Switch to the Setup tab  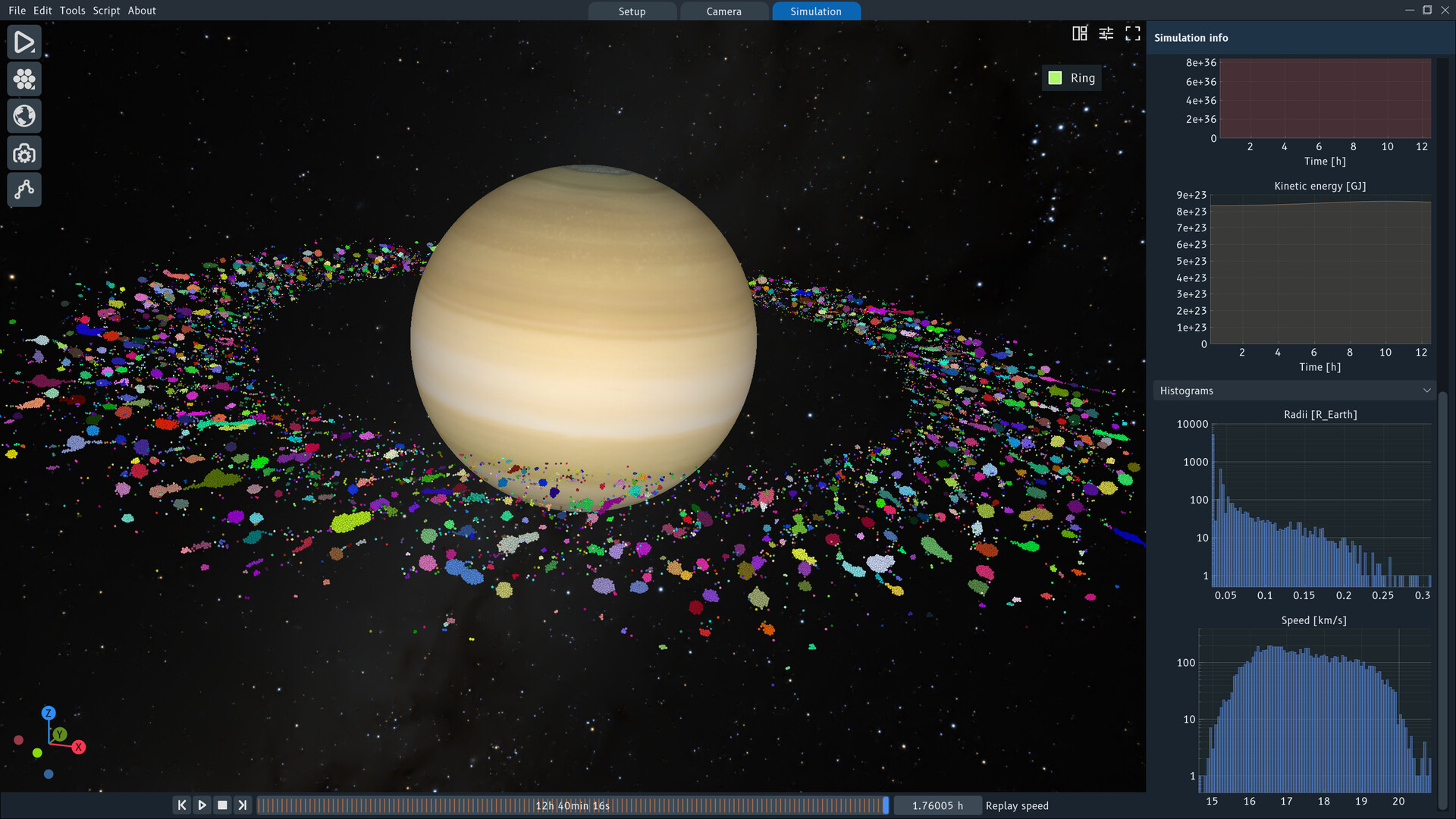tap(632, 11)
